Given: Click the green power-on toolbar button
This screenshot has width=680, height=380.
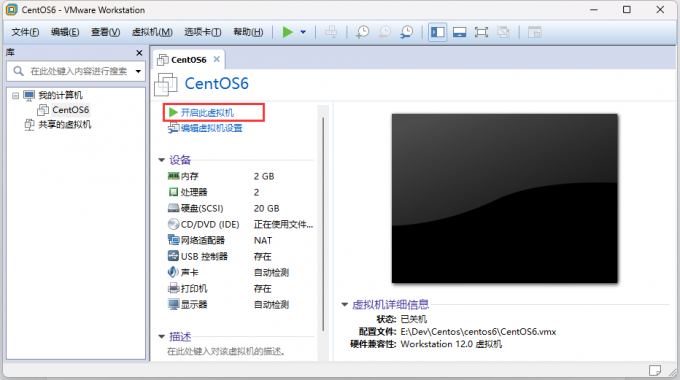Looking at the screenshot, I should [288, 32].
